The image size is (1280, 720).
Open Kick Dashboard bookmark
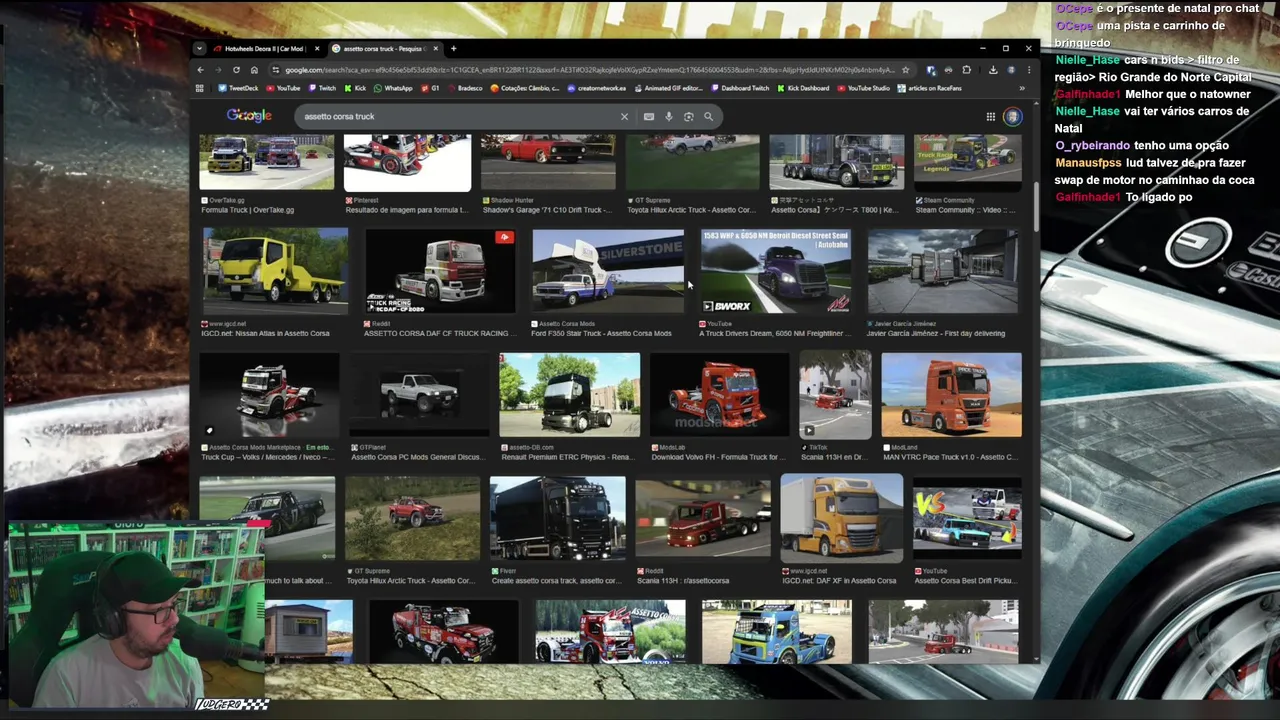point(803,88)
